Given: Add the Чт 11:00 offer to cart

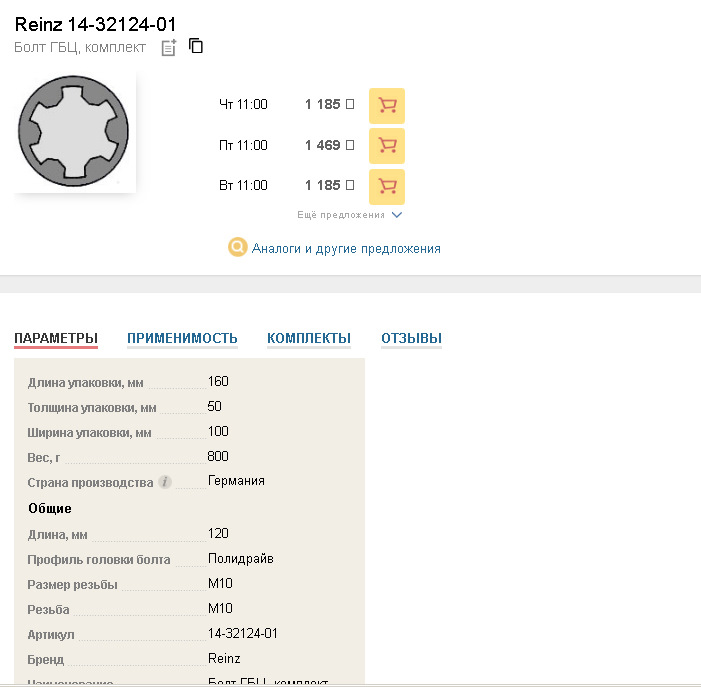Looking at the screenshot, I should point(386,105).
